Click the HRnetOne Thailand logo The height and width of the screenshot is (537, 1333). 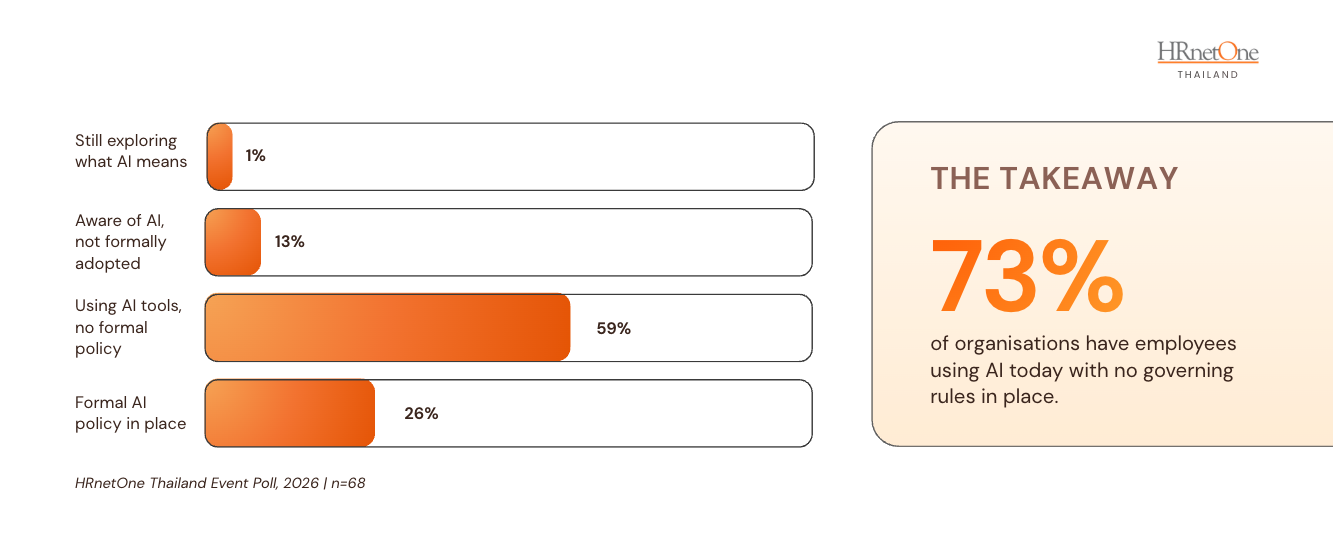[1207, 60]
